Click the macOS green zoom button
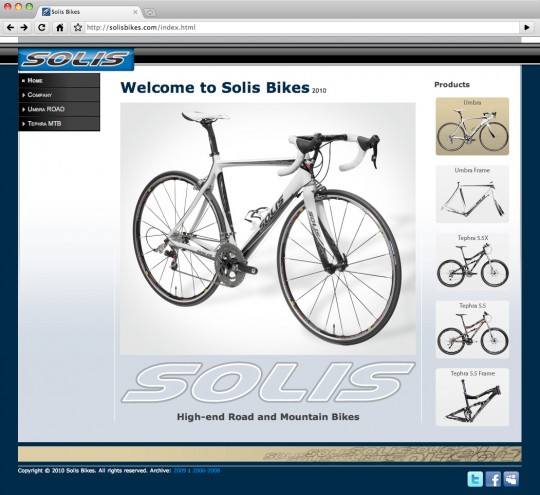Image resolution: width=540 pixels, height=495 pixels. coord(29,7)
